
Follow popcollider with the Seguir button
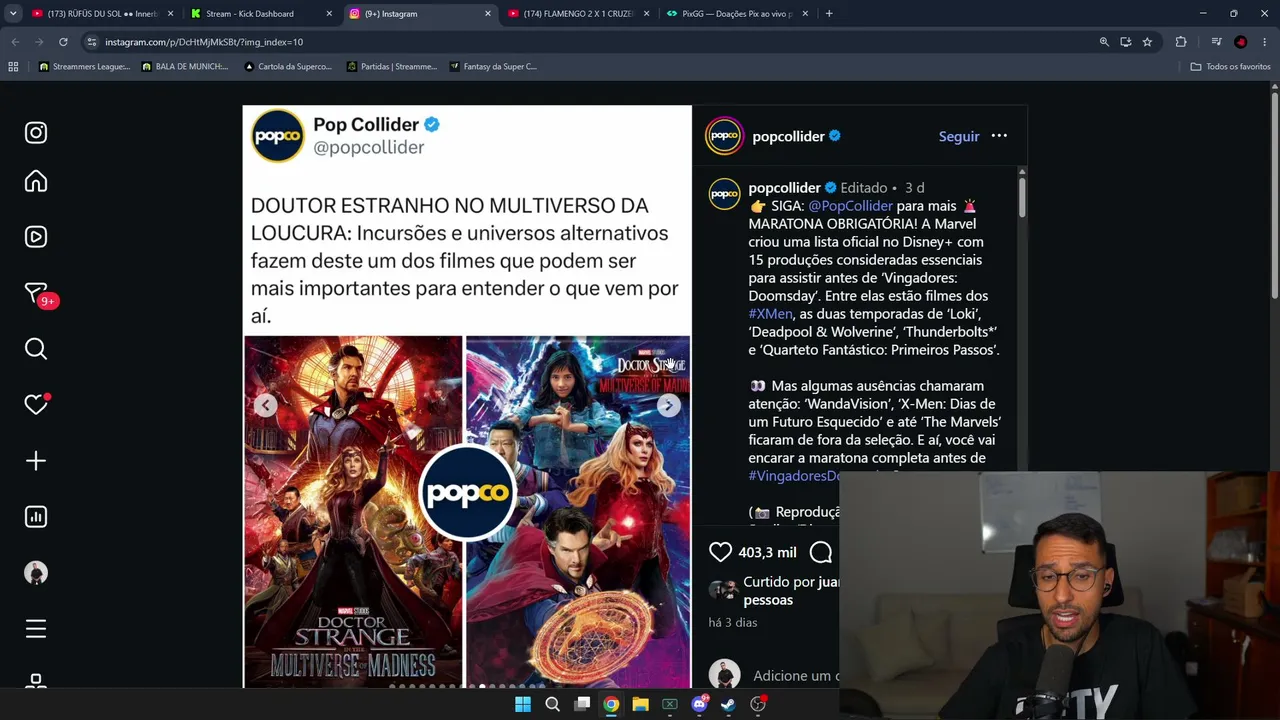tap(959, 136)
